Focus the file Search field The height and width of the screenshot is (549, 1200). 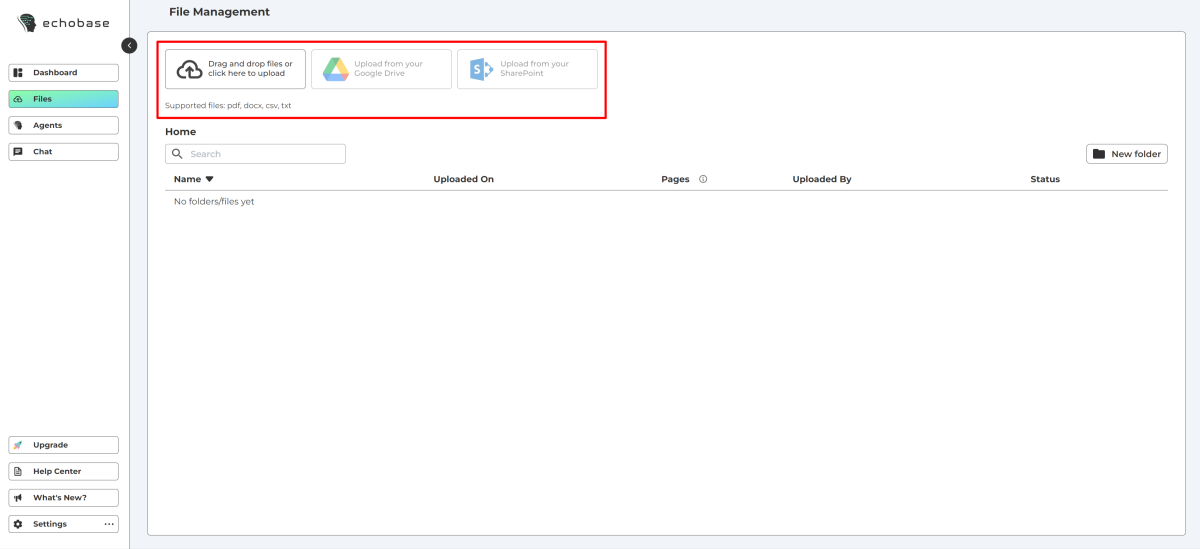[x=255, y=154]
